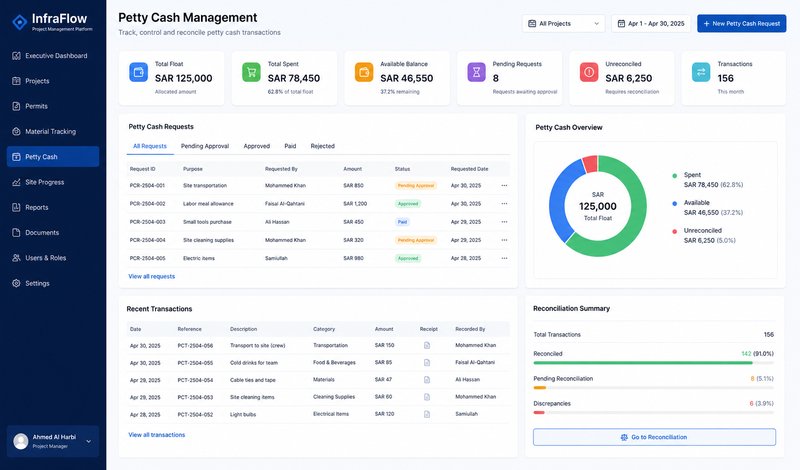Click blue Available legend dot

pos(674,204)
